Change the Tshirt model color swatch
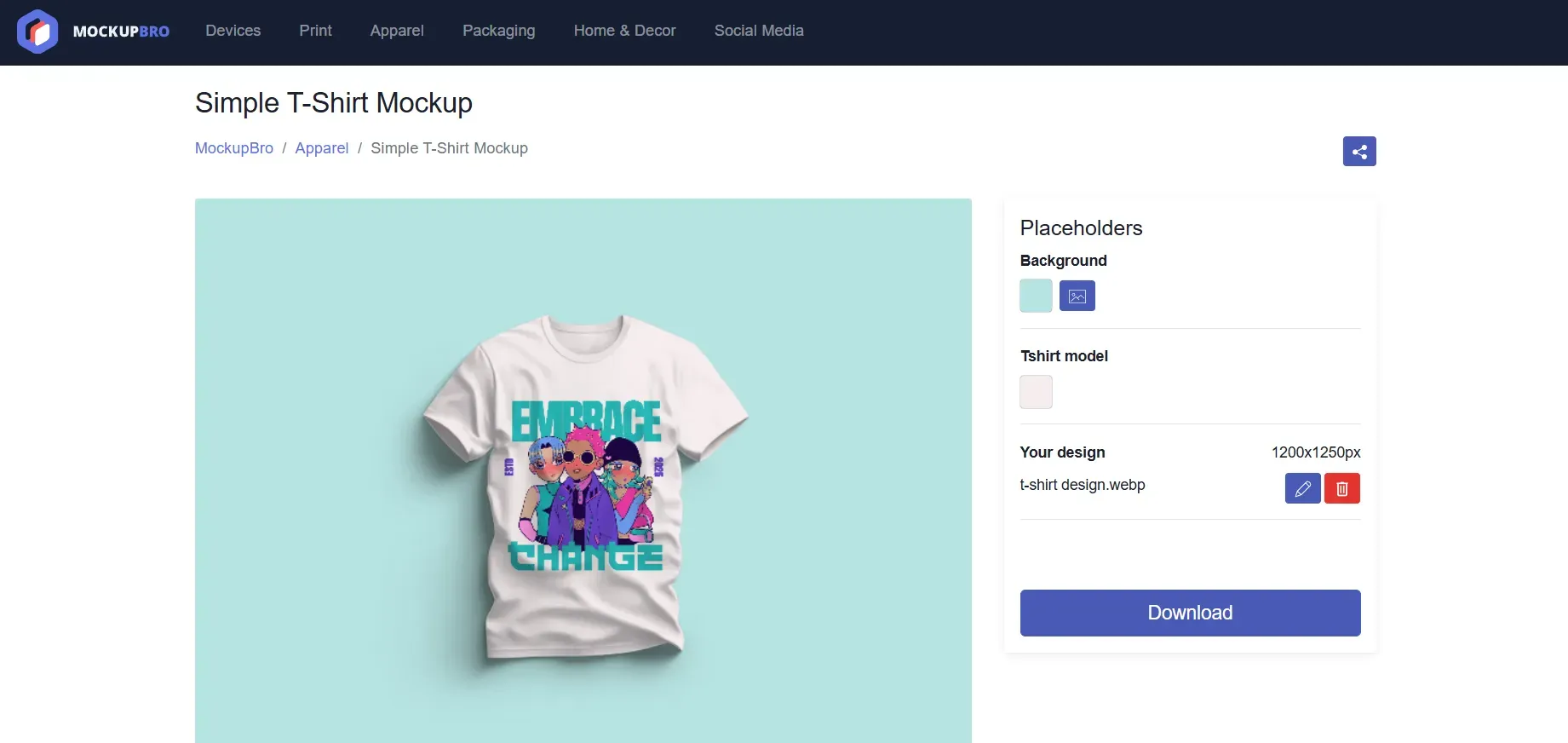1568x743 pixels. click(x=1036, y=392)
